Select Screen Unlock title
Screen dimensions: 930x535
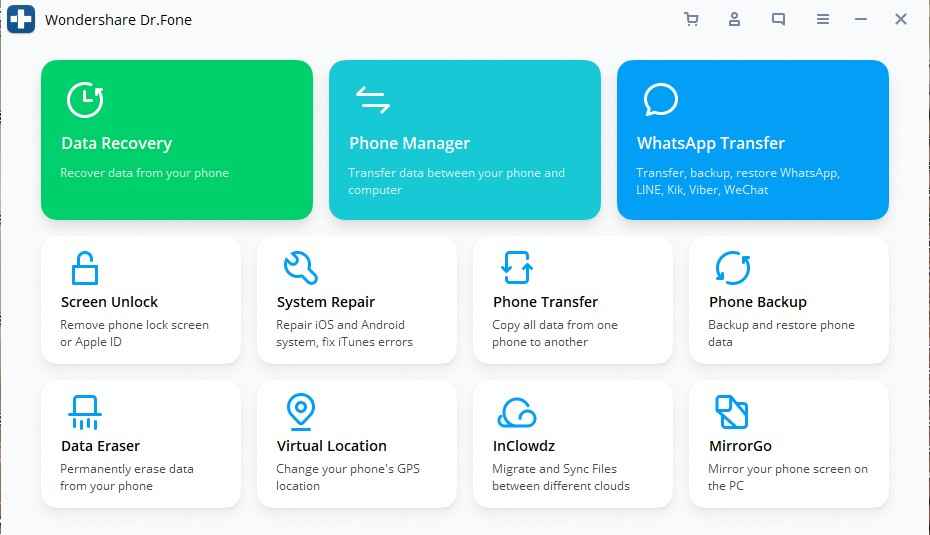click(109, 302)
